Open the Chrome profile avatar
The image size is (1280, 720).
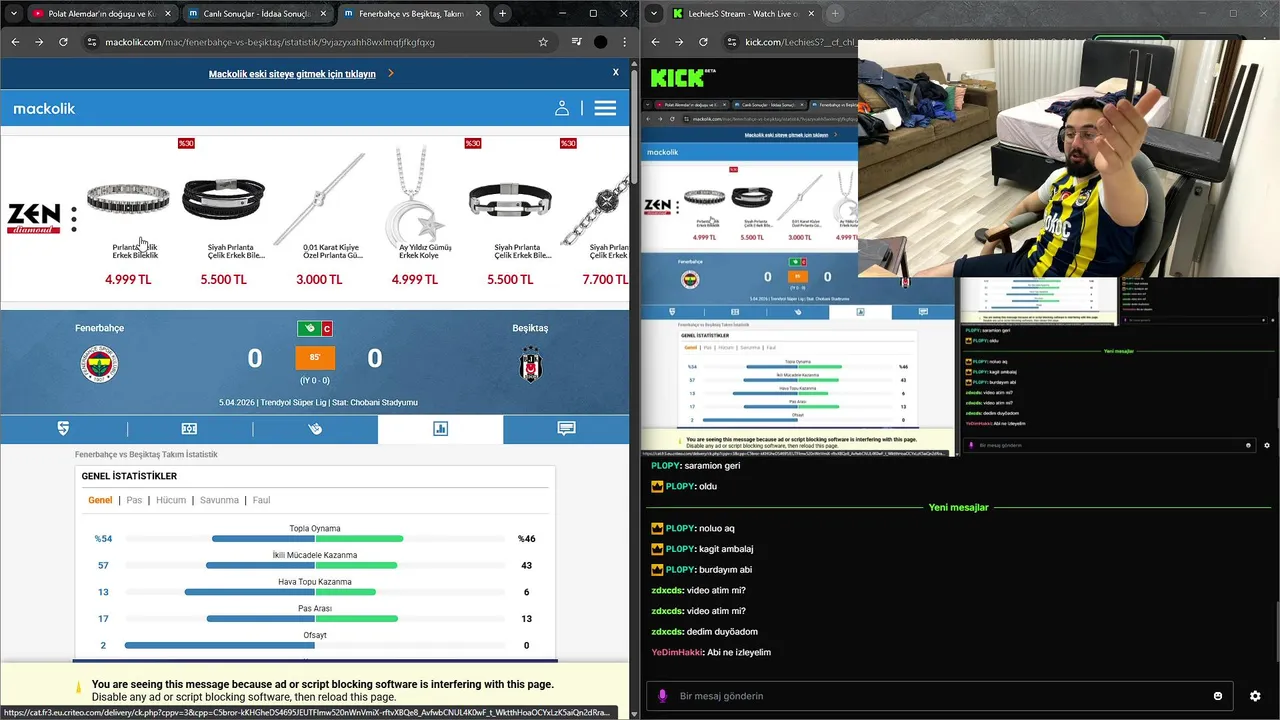tap(600, 42)
